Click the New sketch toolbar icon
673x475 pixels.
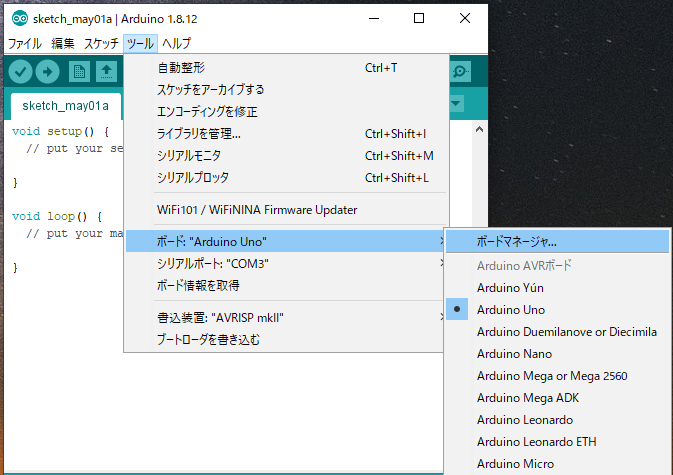[x=79, y=72]
